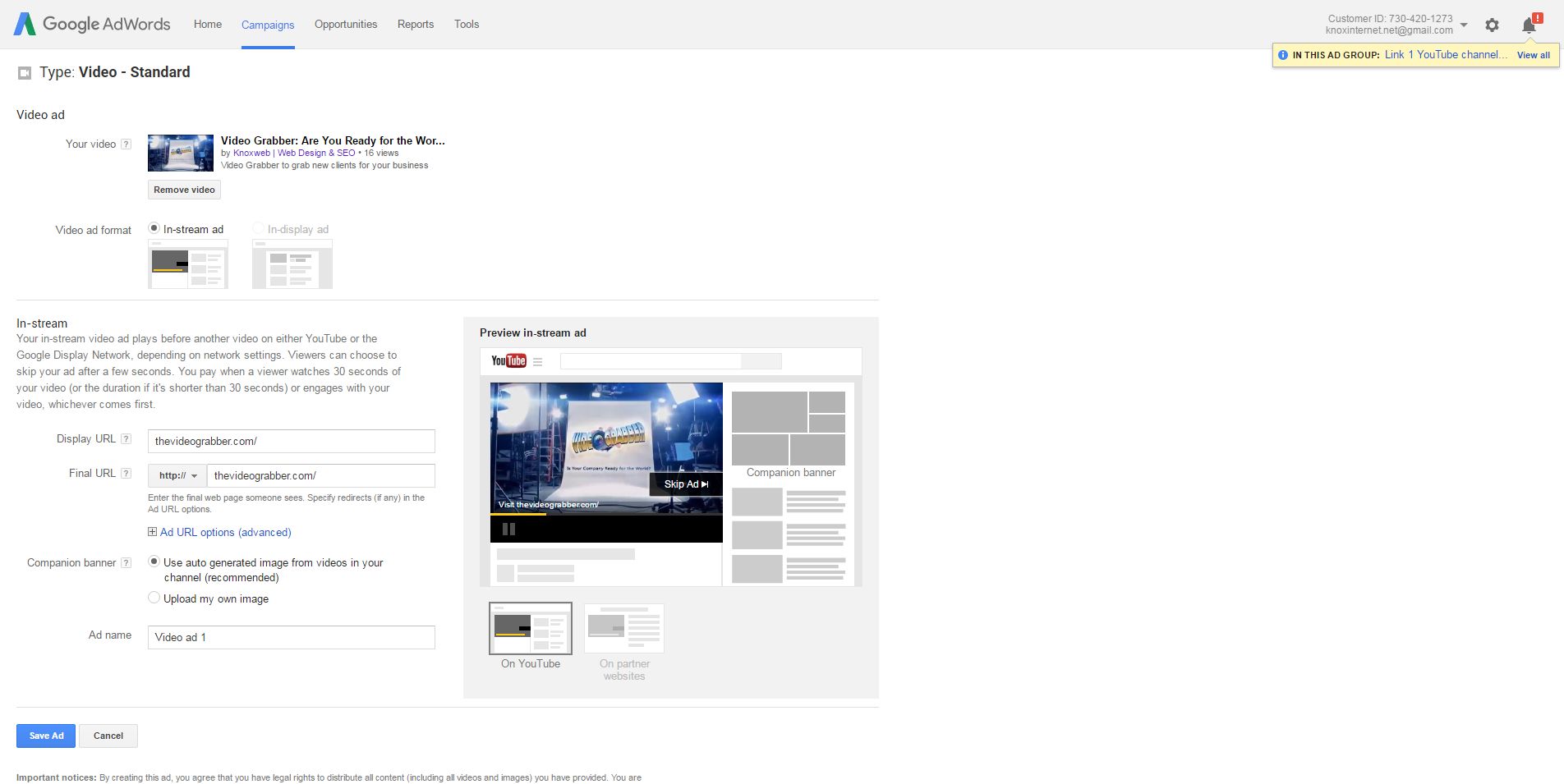Open the notifications bell

tap(1529, 25)
